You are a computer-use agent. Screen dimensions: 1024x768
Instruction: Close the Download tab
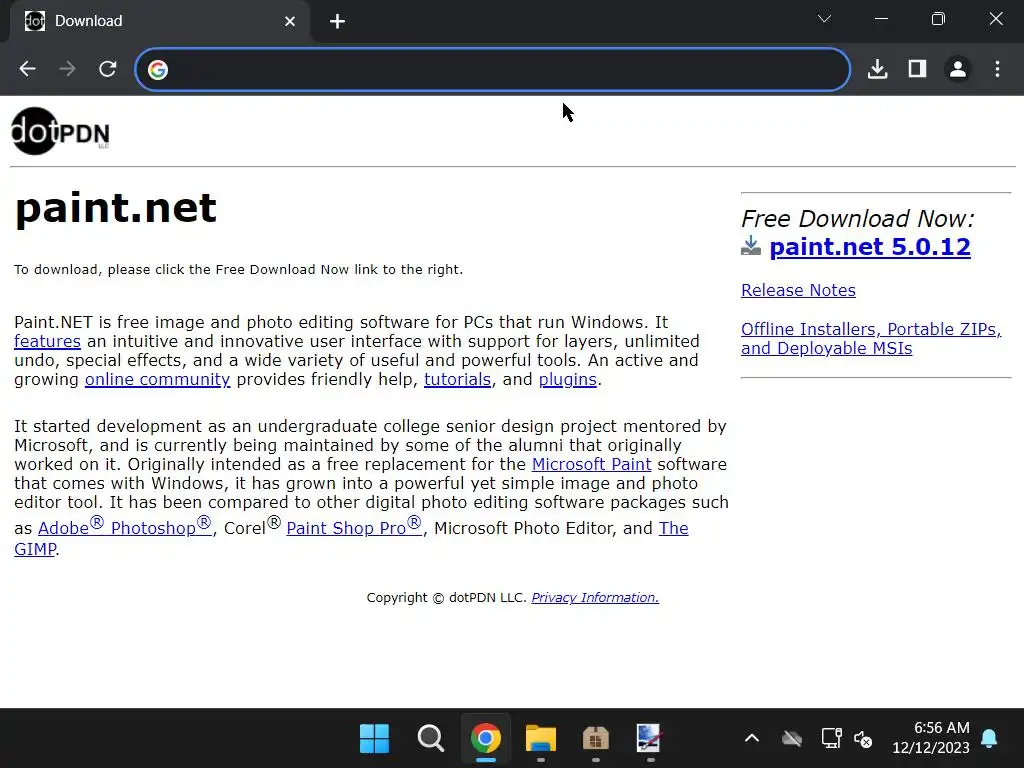click(290, 22)
